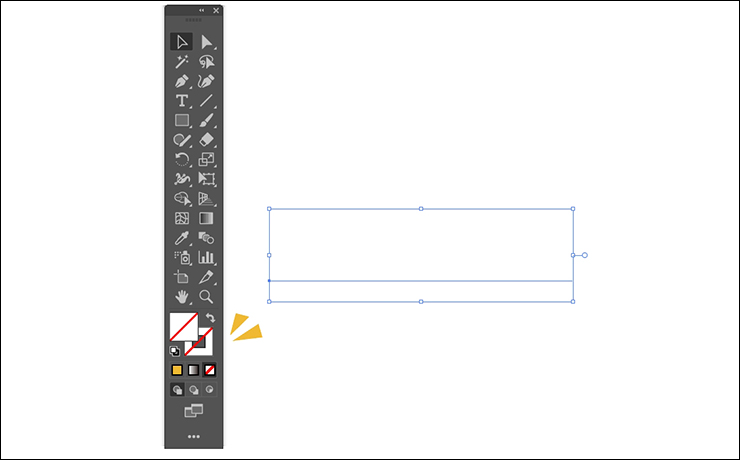
Task: Select the Rotate tool
Action: (182, 159)
